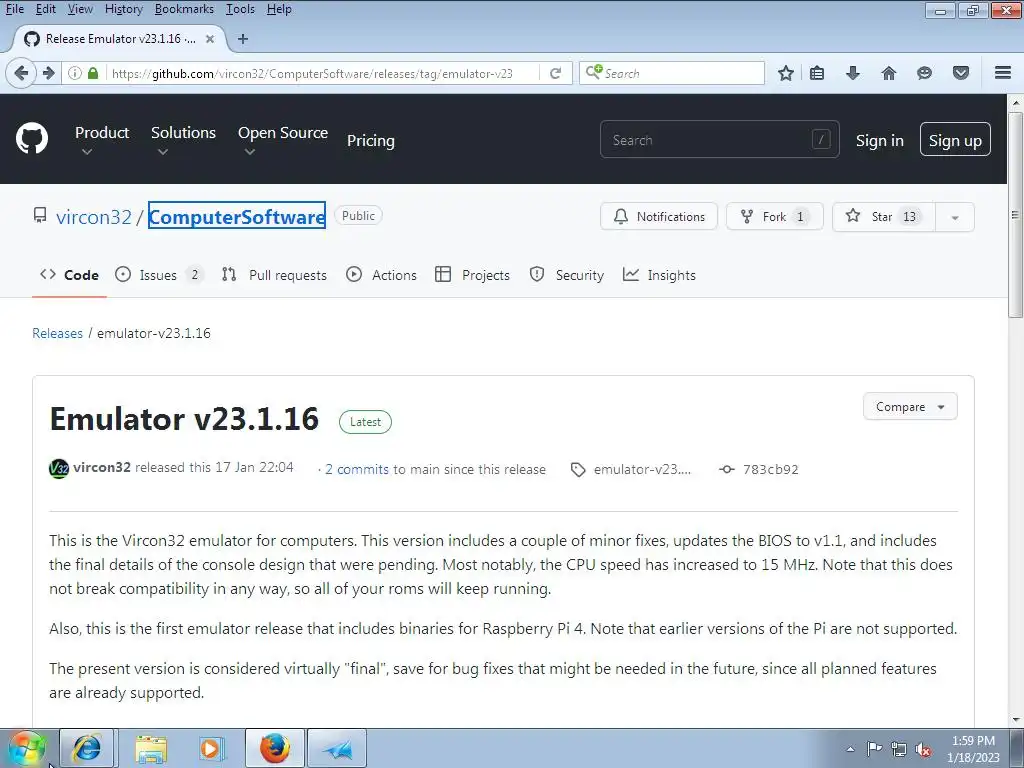Image resolution: width=1024 pixels, height=768 pixels.
Task: Switch to the Pull requests tab
Action: [x=274, y=275]
